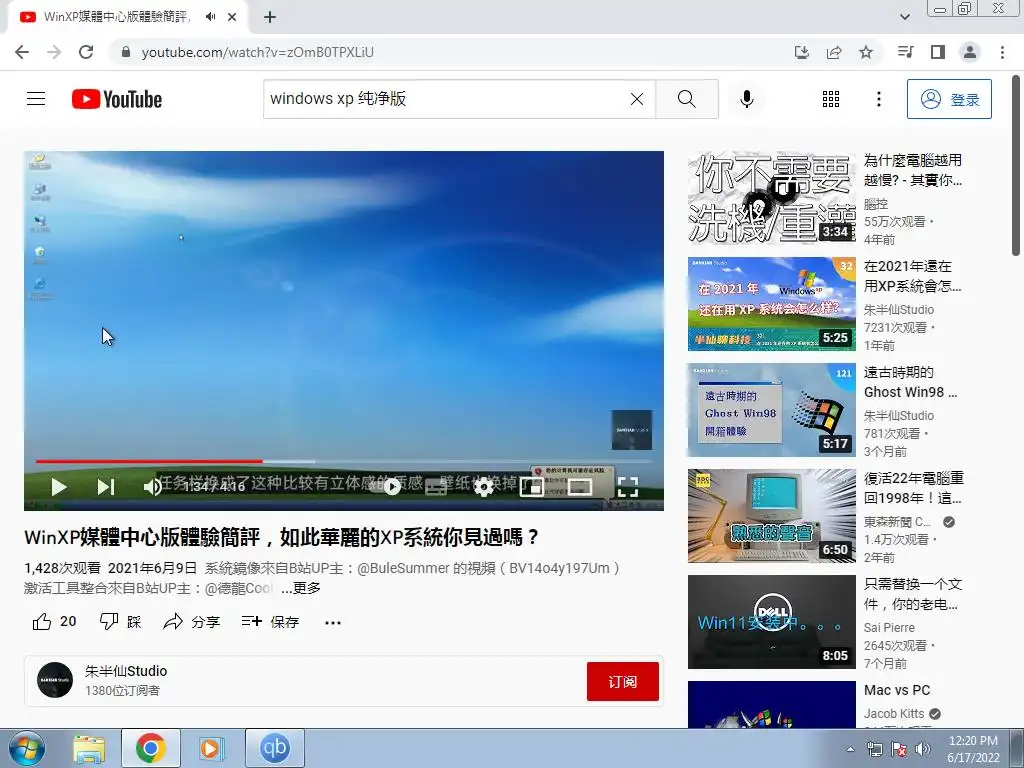The image size is (1024, 768).
Task: Open Win11 Dell video thumbnail
Action: 771,622
